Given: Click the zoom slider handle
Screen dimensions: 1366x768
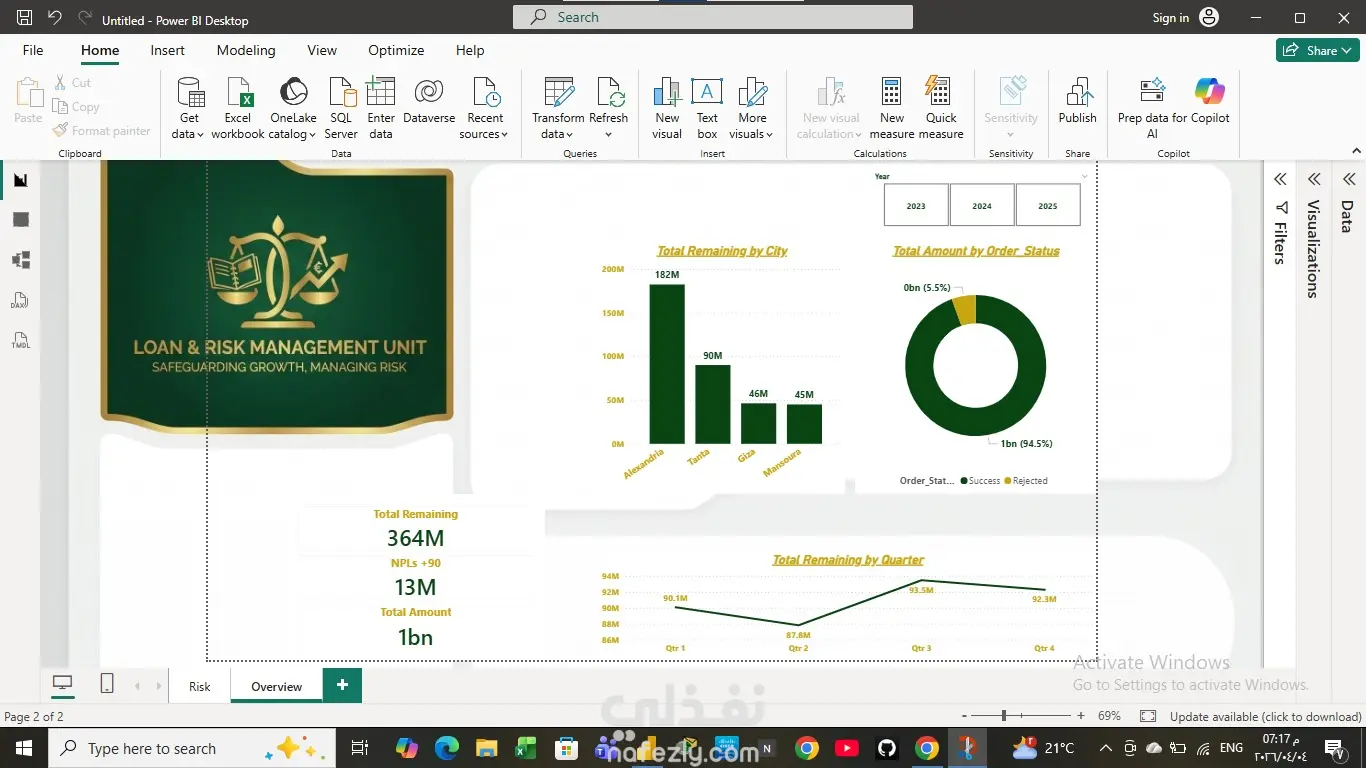Looking at the screenshot, I should click(1004, 716).
